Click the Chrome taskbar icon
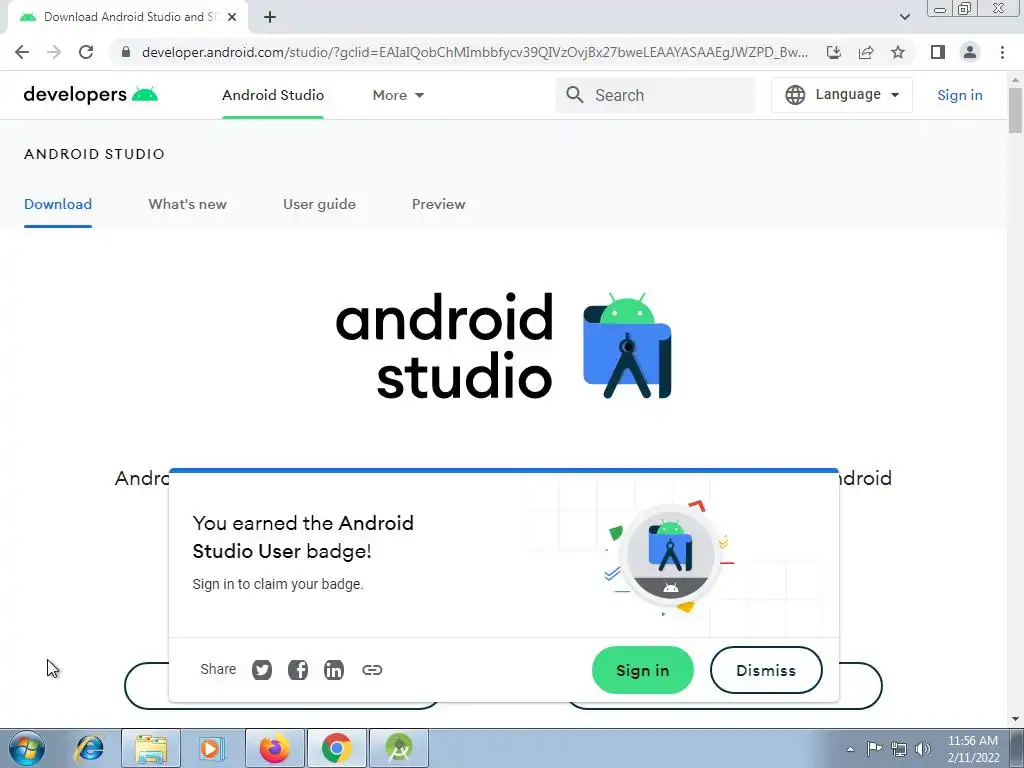The width and height of the screenshot is (1024, 768). (337, 748)
